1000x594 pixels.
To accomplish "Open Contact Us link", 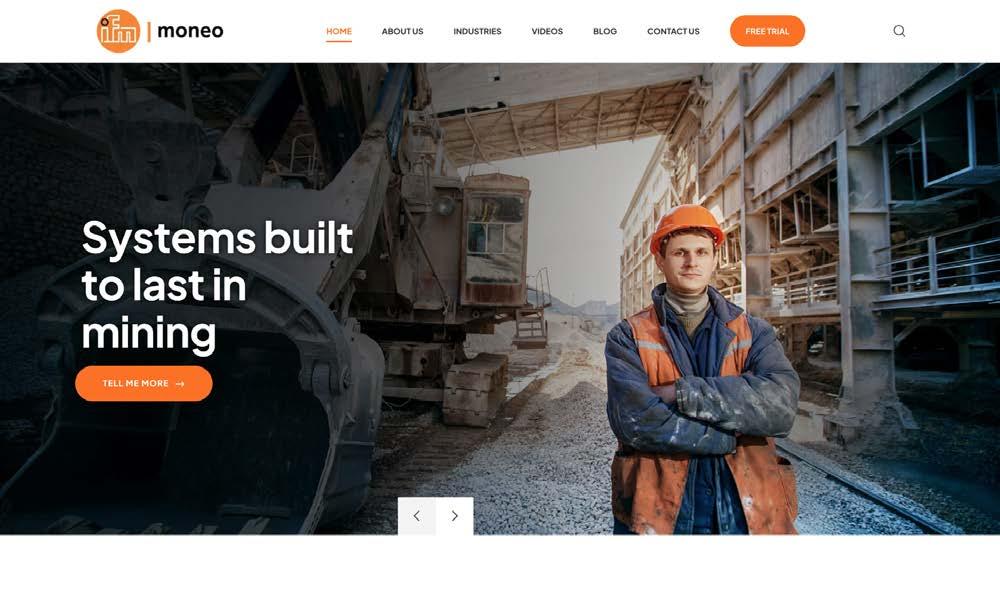I will [673, 31].
